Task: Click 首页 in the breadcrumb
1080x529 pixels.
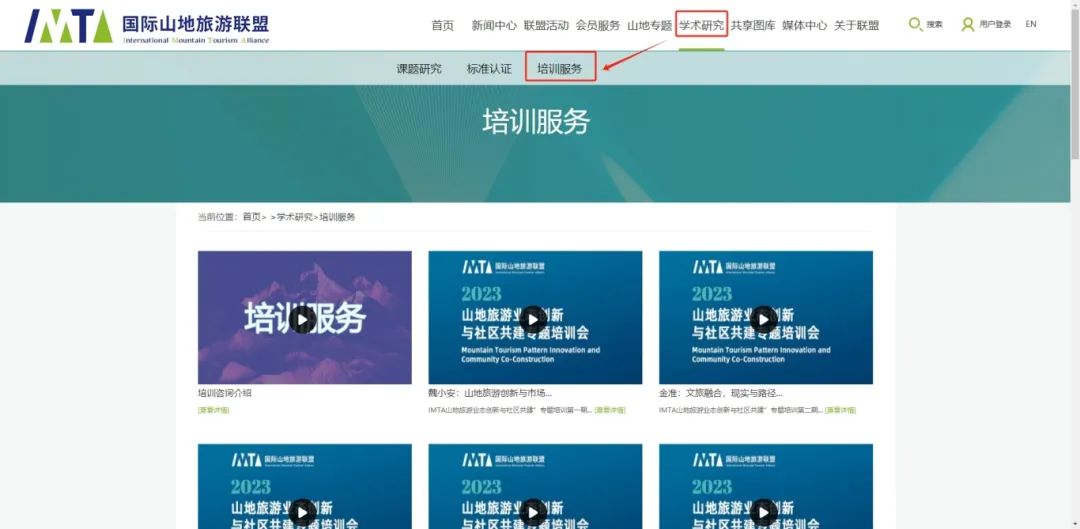Action: [x=251, y=217]
